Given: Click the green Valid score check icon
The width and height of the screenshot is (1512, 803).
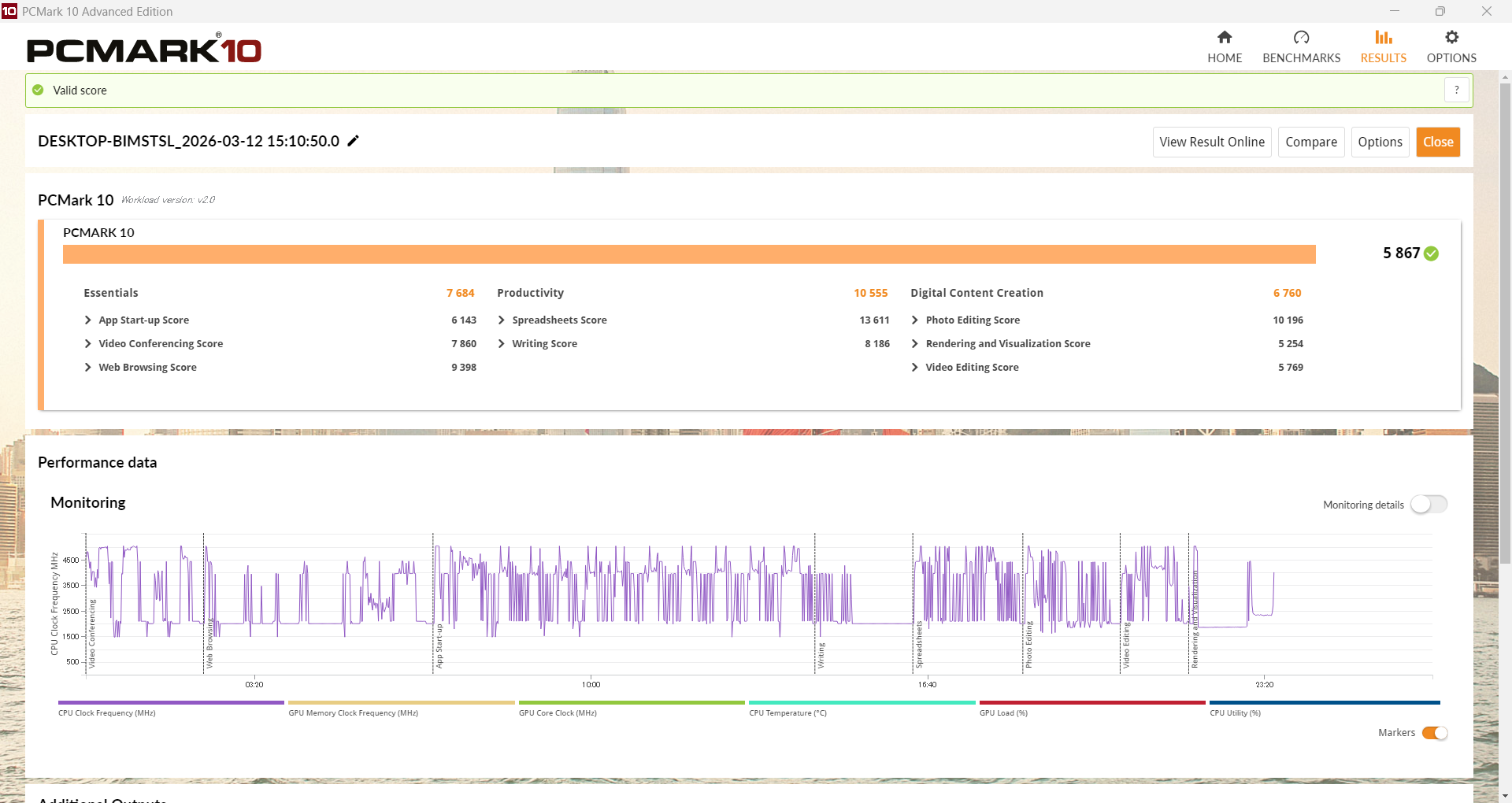Looking at the screenshot, I should (x=38, y=91).
